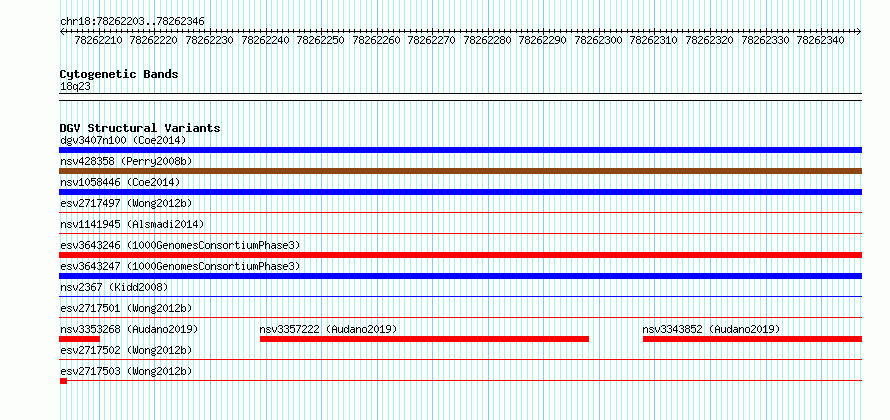Select the blue bar of esv3643247

click(460, 276)
